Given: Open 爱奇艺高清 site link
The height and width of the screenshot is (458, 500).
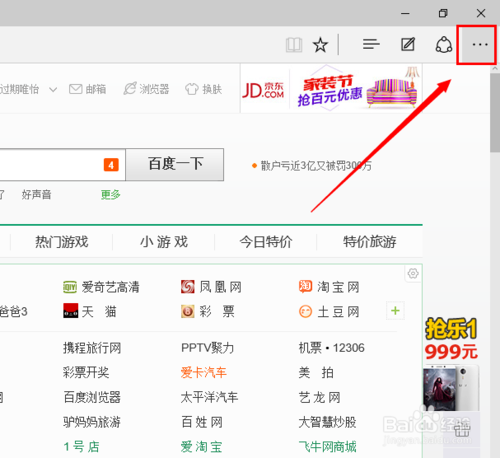Looking at the screenshot, I should [110, 287].
